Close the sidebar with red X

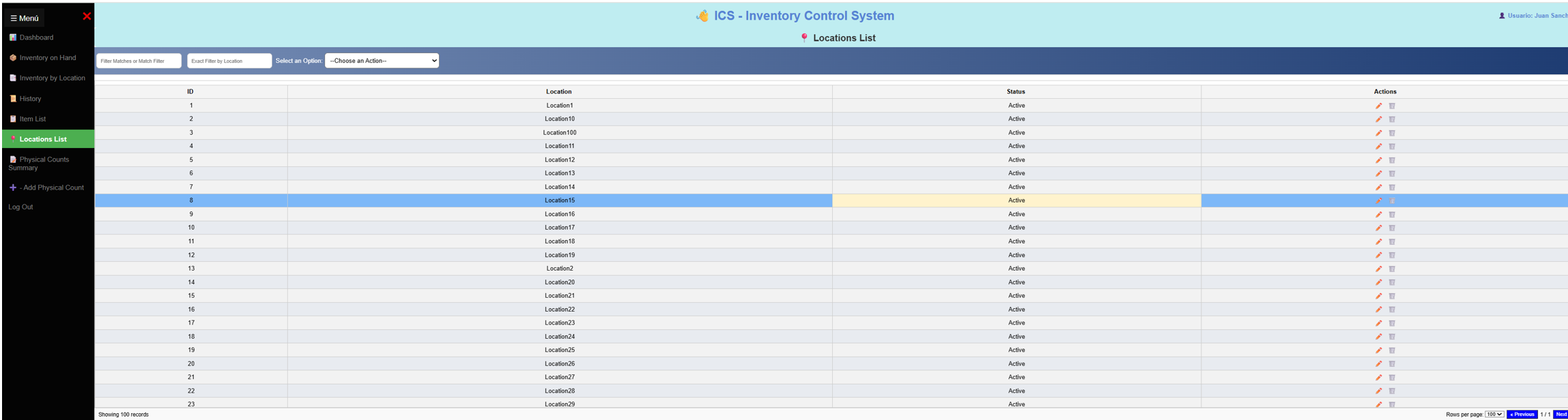pos(87,16)
